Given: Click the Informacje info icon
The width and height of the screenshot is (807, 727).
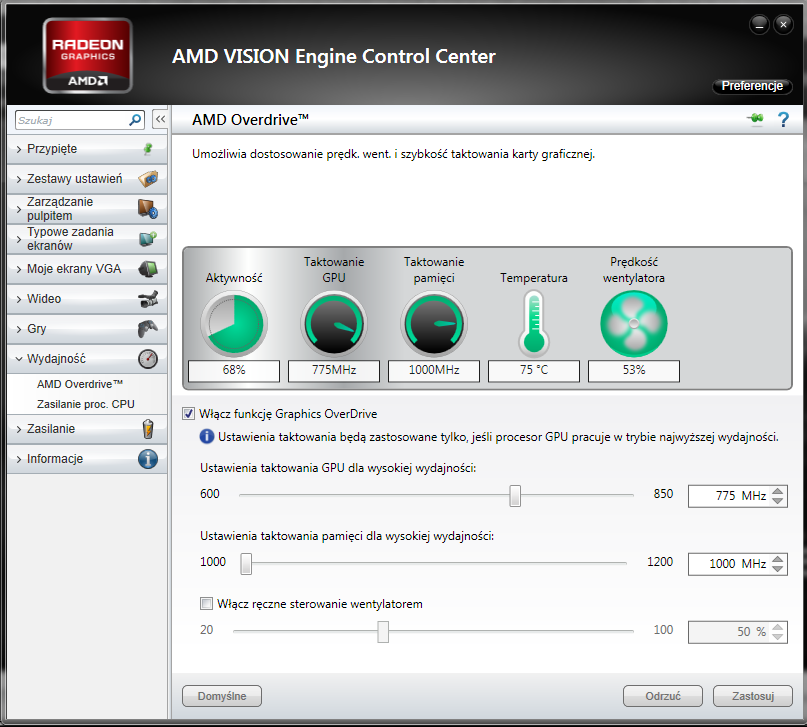Looking at the screenshot, I should [x=147, y=459].
